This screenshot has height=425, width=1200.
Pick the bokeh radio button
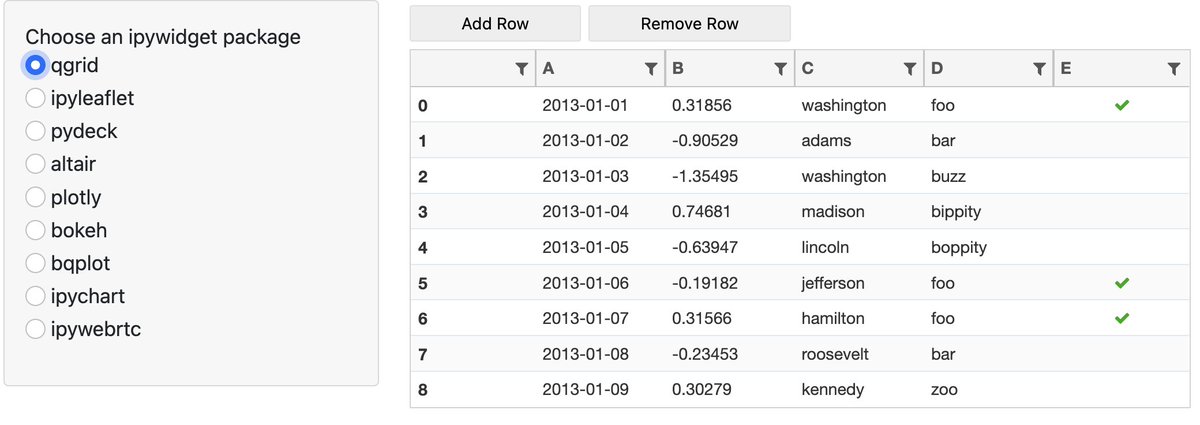(35, 230)
